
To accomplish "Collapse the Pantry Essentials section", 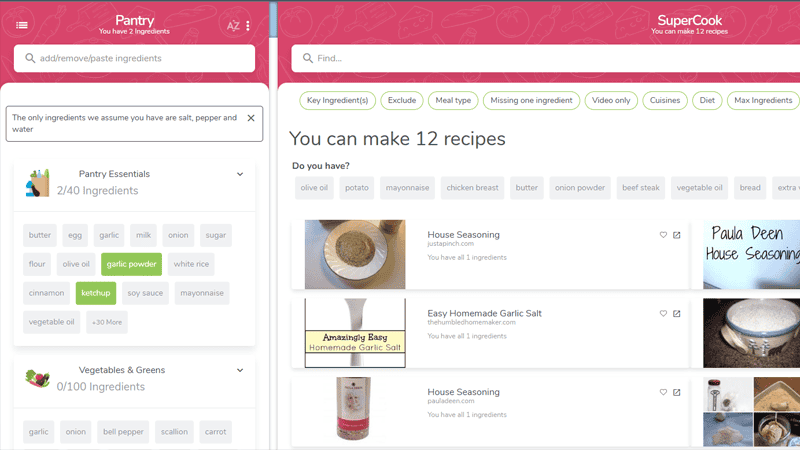I will [x=240, y=174].
